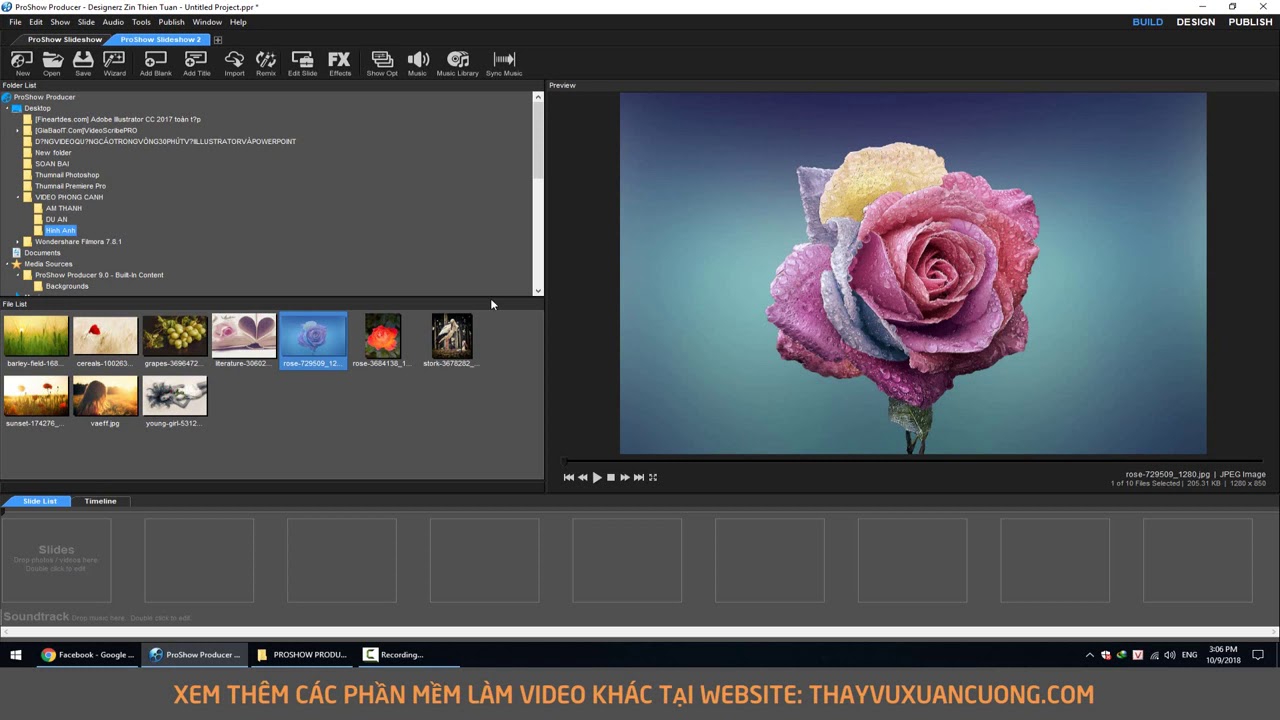1280x720 pixels.
Task: Select the Thumnail Photoshop folder
Action: pos(66,175)
